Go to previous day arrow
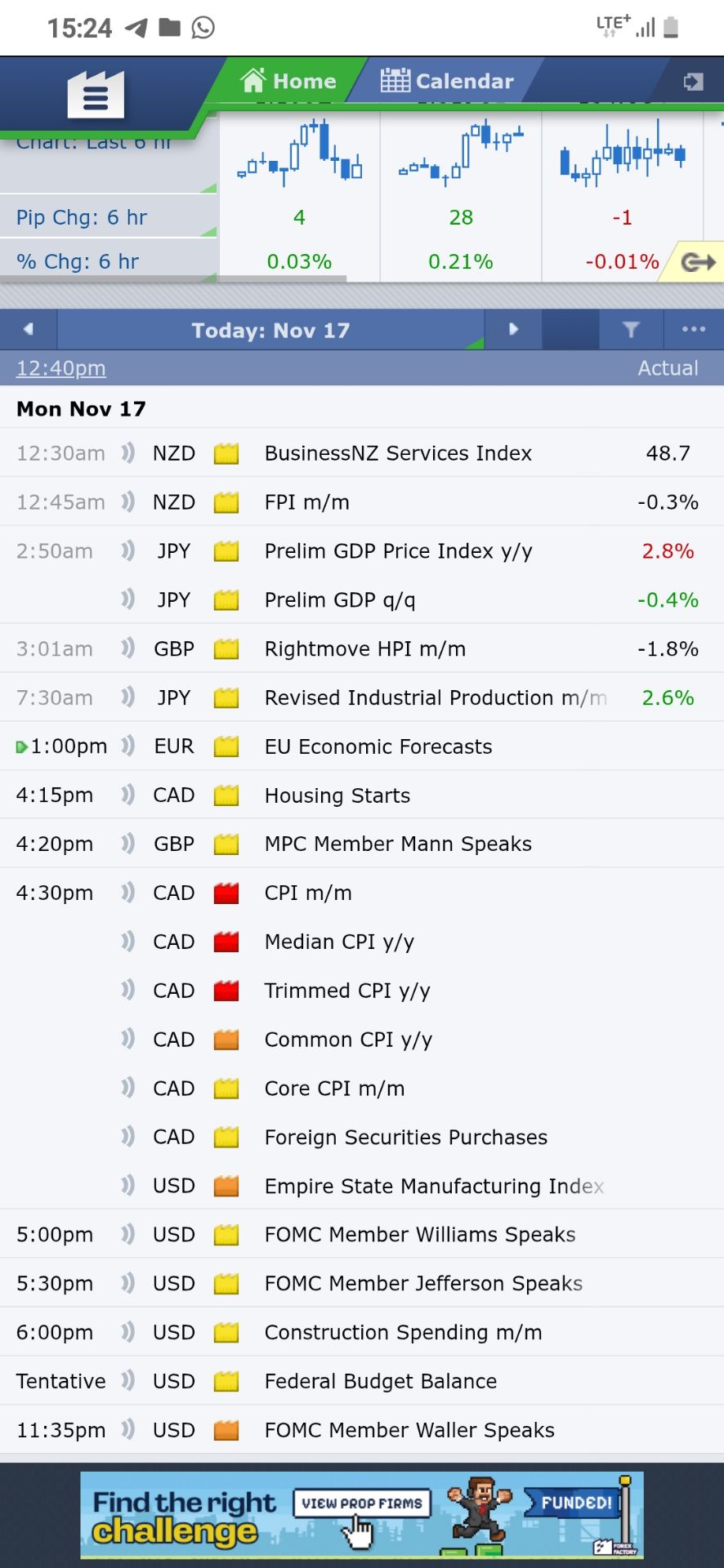724x1568 pixels. point(29,330)
